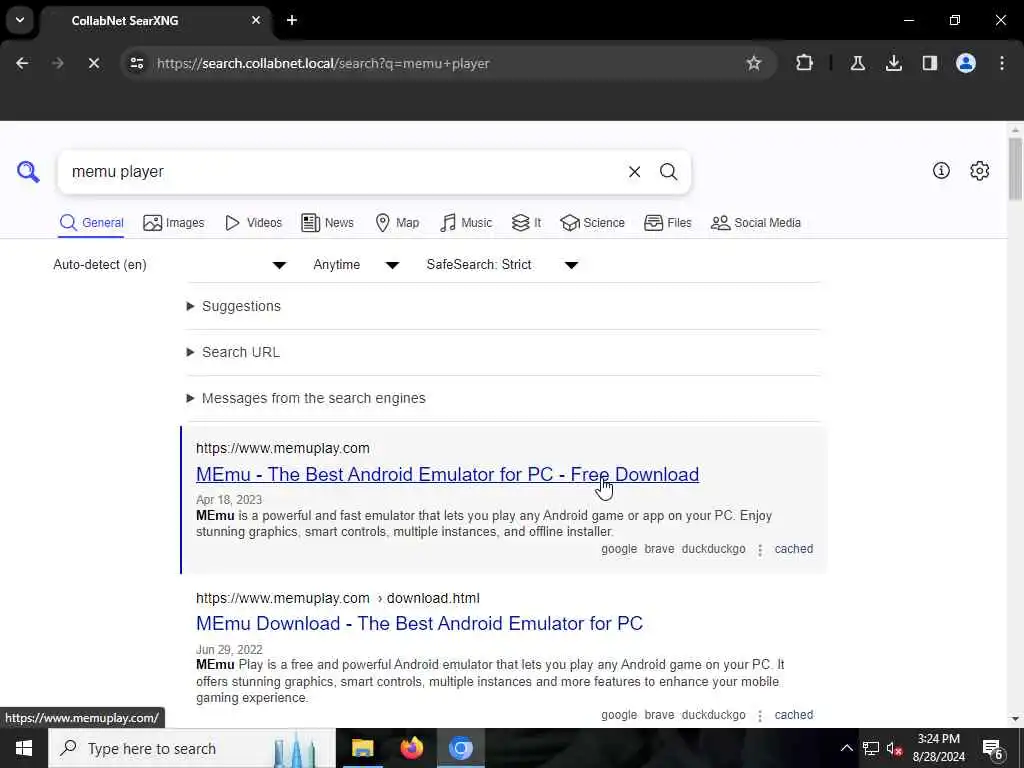
Task: Switch to the Files tab
Action: pyautogui.click(x=667, y=223)
